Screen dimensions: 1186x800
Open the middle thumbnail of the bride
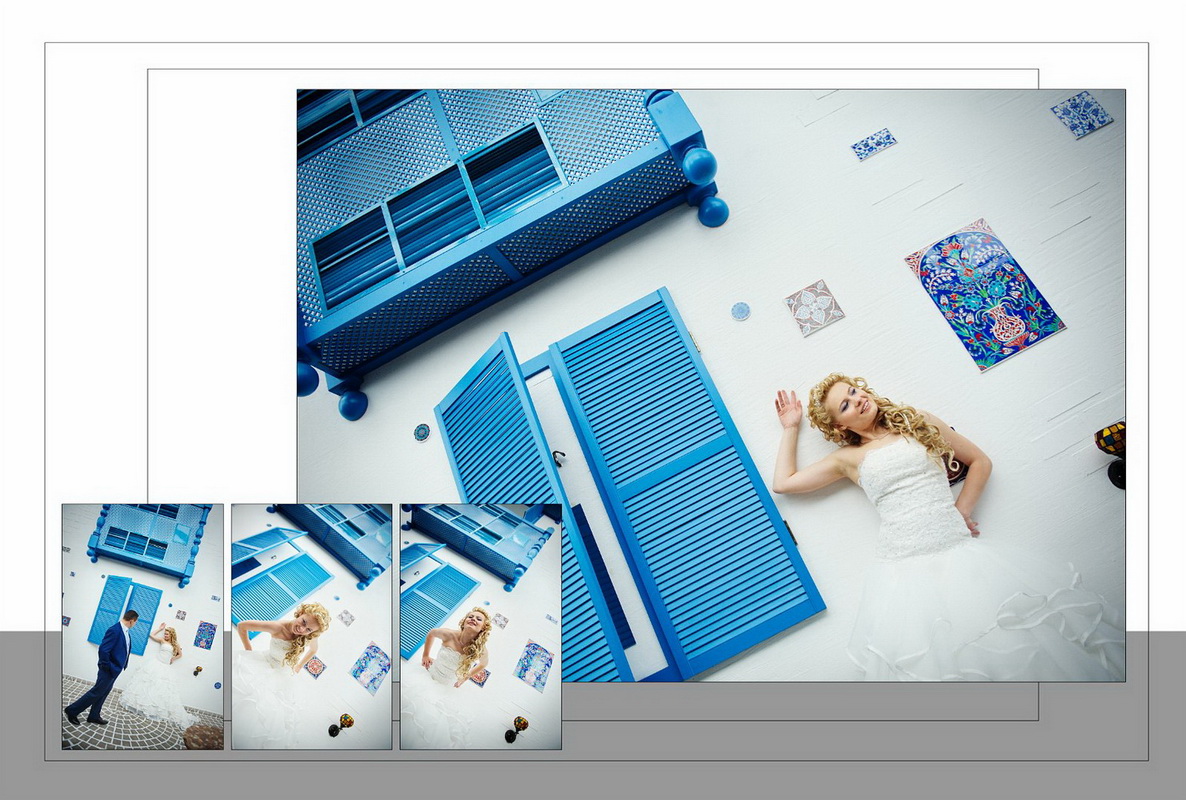tap(311, 626)
